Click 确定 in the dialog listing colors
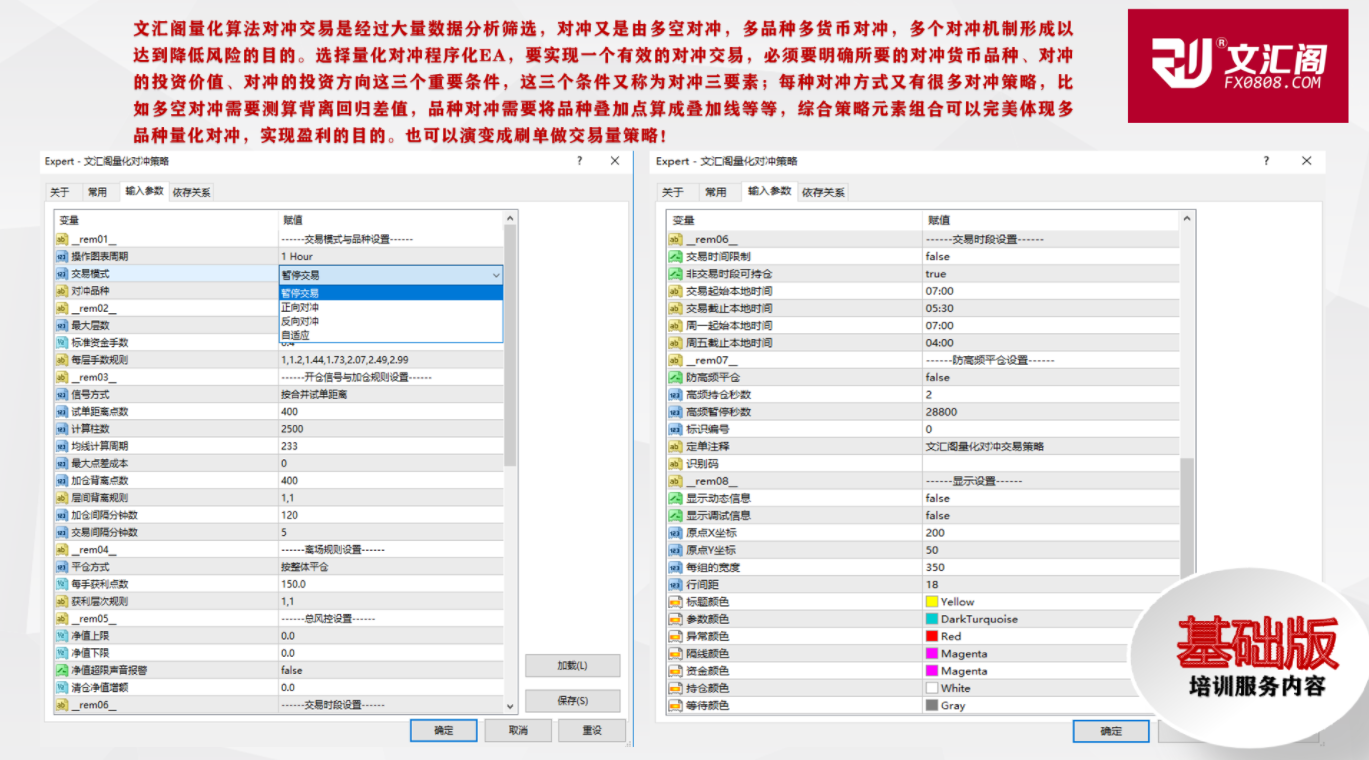Viewport: 1369px width, 760px height. click(1111, 731)
